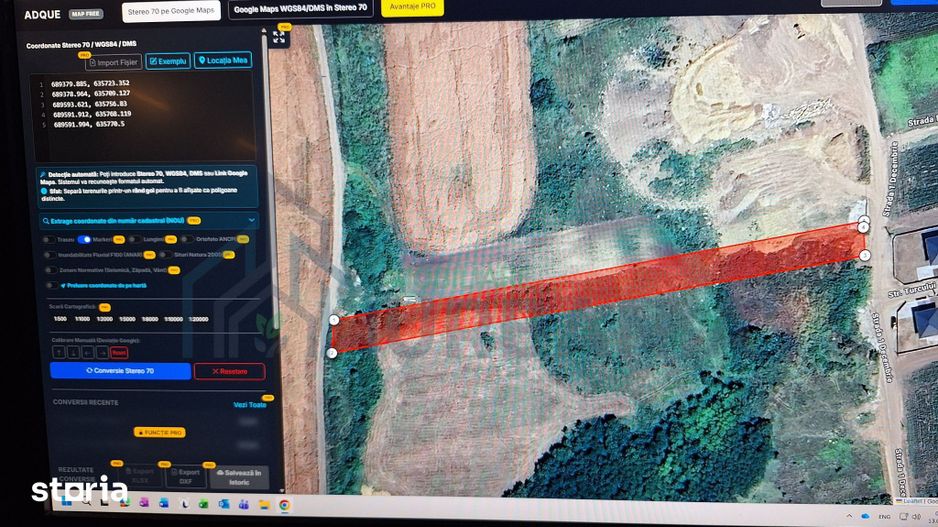Image resolution: width=938 pixels, height=527 pixels.
Task: Run Conversie Stereo 70
Action: pos(120,371)
